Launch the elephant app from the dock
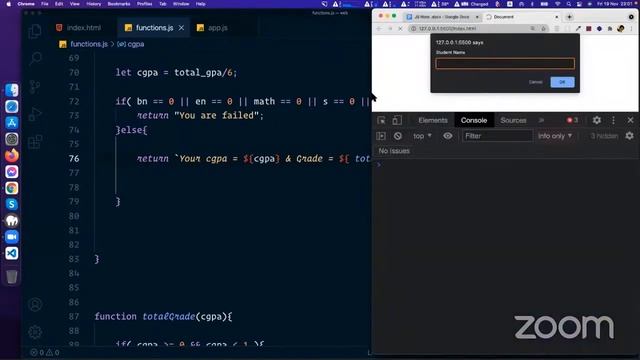Viewport: 640px width, 360px height. [12, 220]
